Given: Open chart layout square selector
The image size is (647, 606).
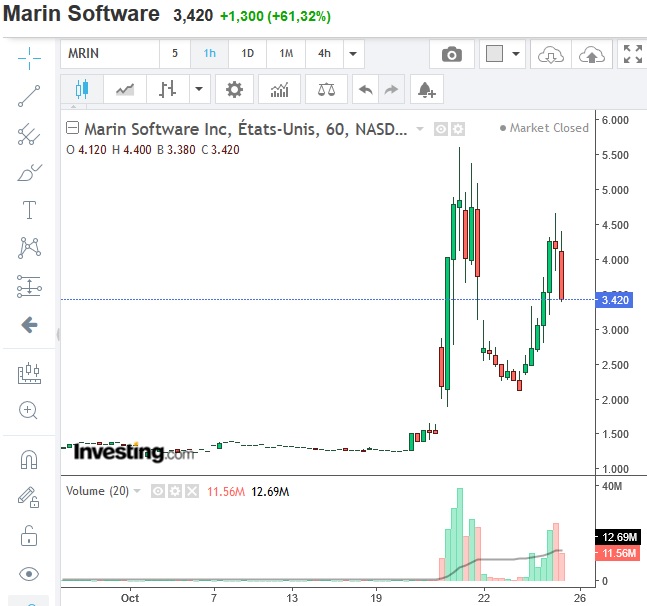Looking at the screenshot, I should click(494, 54).
